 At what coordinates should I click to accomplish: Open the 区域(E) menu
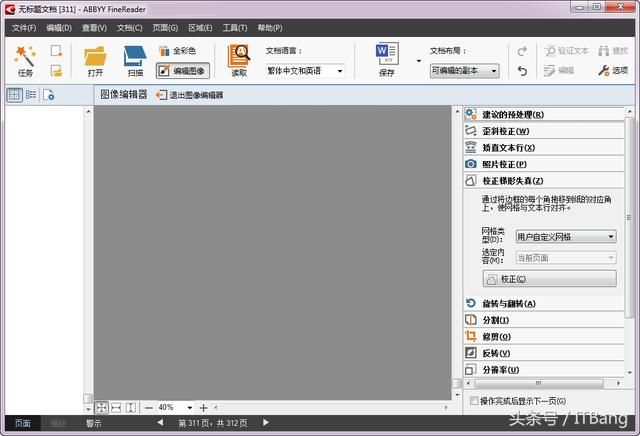(200, 28)
